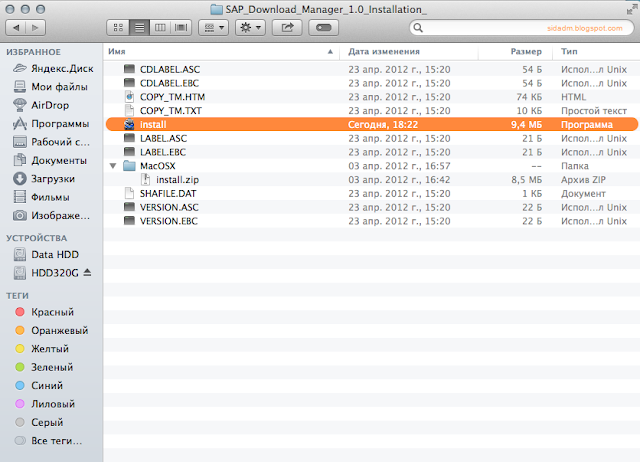Filter by the Зеленый tag
The height and width of the screenshot is (462, 640).
point(44,367)
